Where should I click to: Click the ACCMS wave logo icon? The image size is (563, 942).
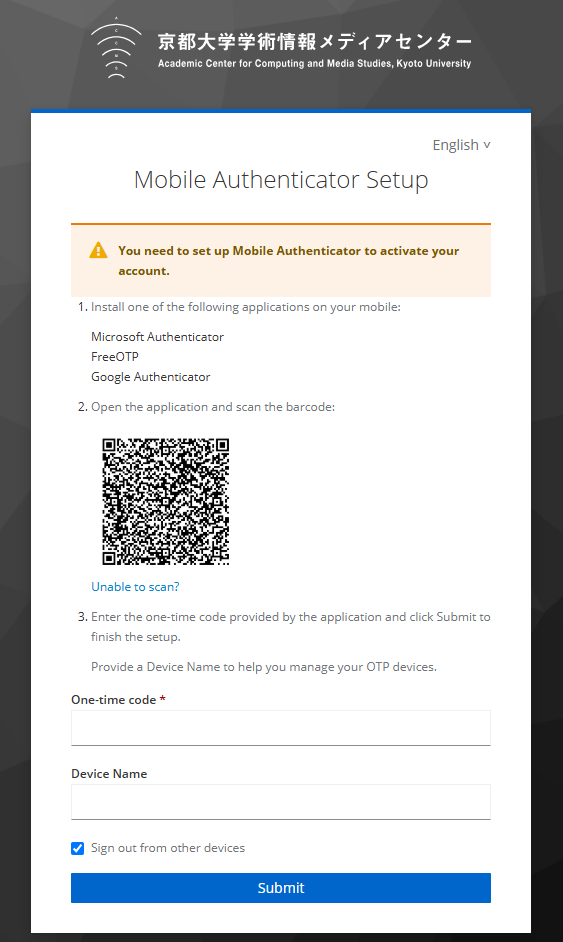pos(116,48)
